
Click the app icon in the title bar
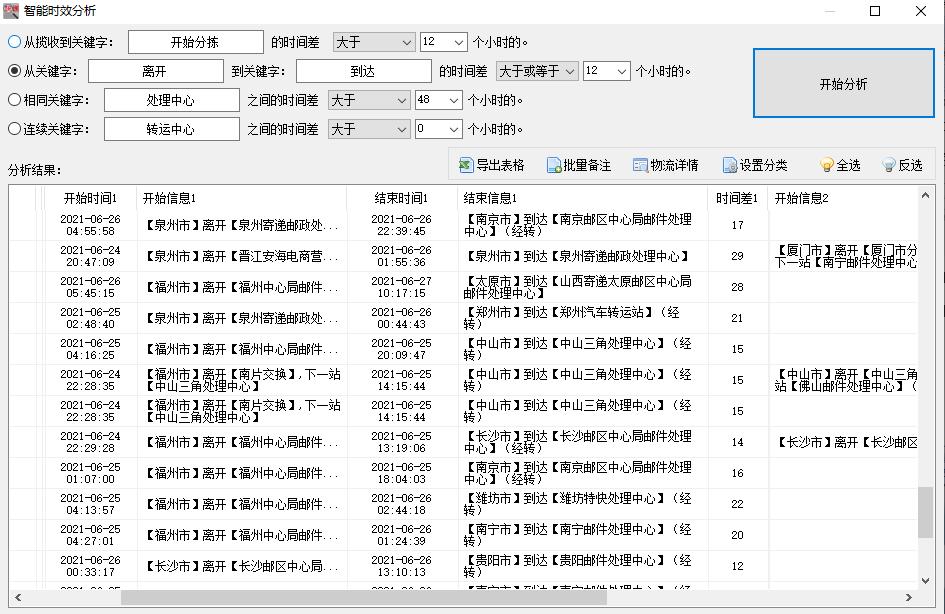coord(13,11)
